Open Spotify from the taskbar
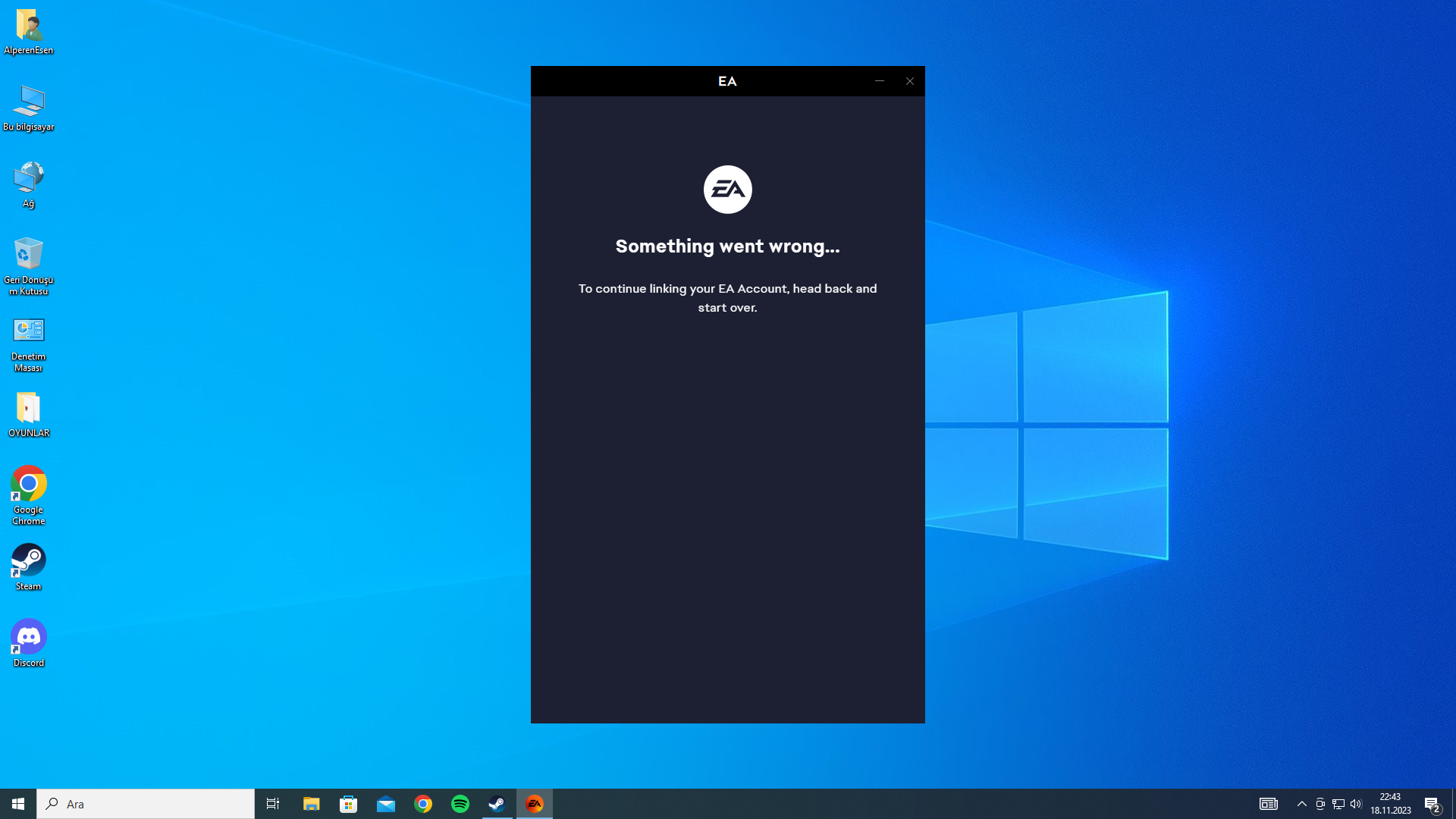 [x=460, y=804]
